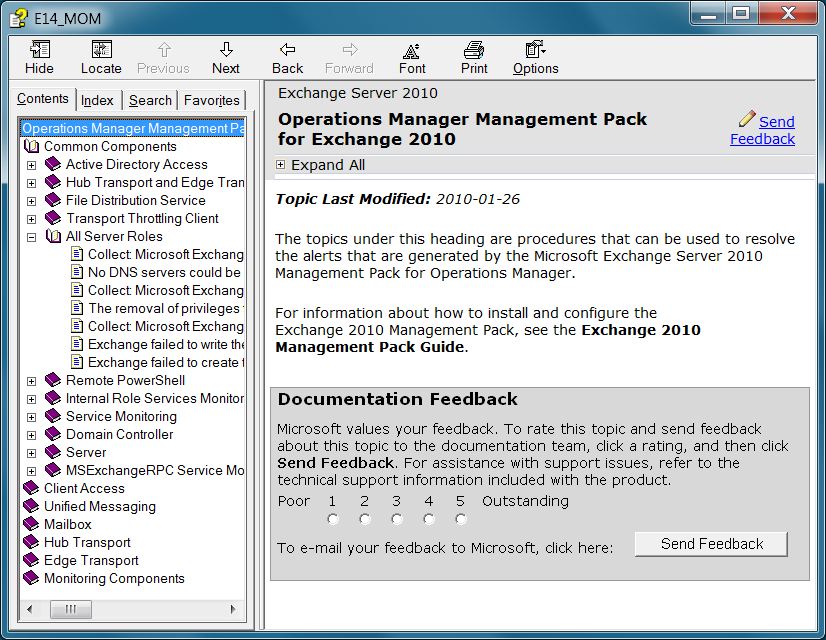Click the Print icon

(474, 50)
